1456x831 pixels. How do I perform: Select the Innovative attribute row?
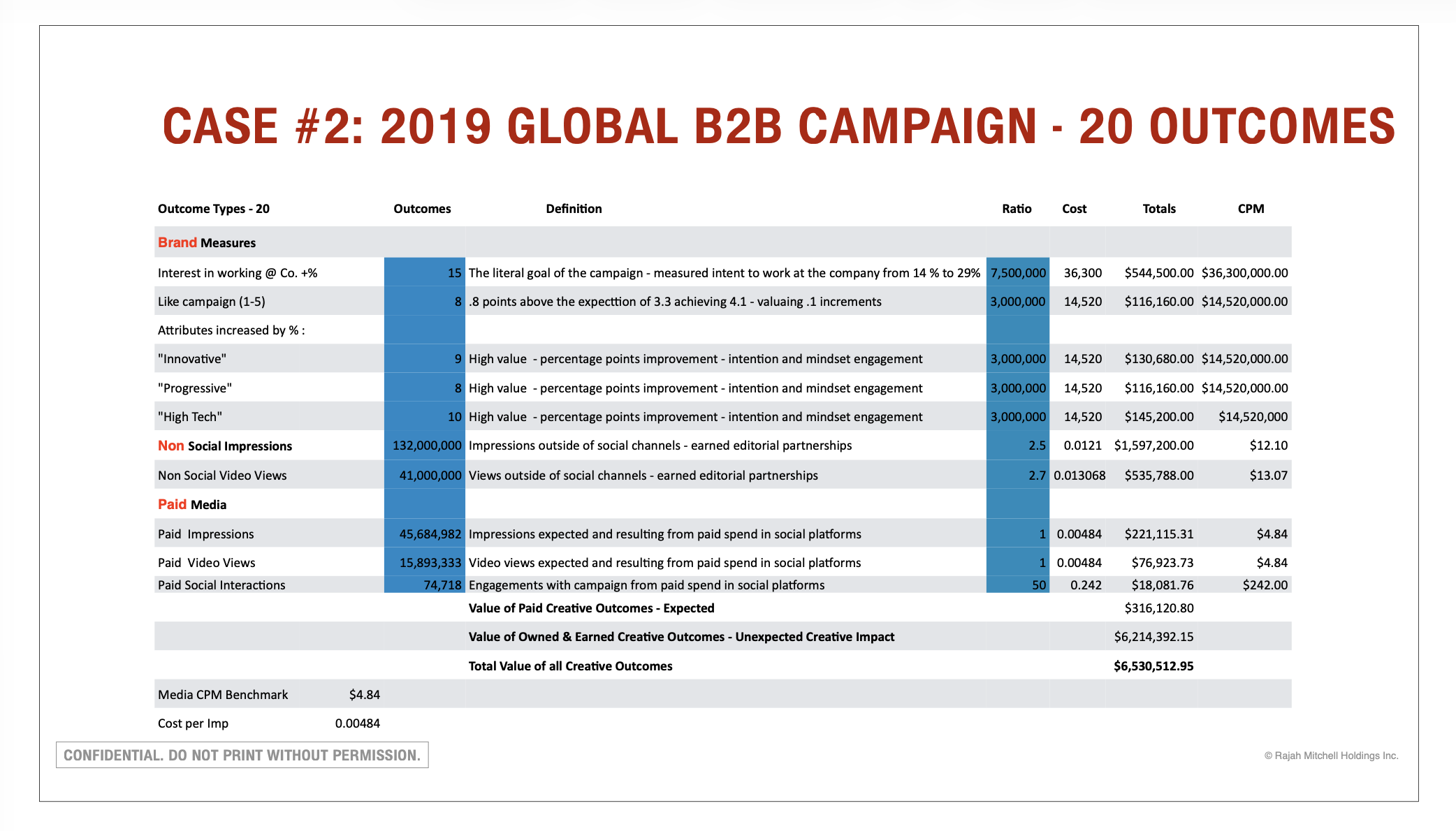(x=190, y=358)
